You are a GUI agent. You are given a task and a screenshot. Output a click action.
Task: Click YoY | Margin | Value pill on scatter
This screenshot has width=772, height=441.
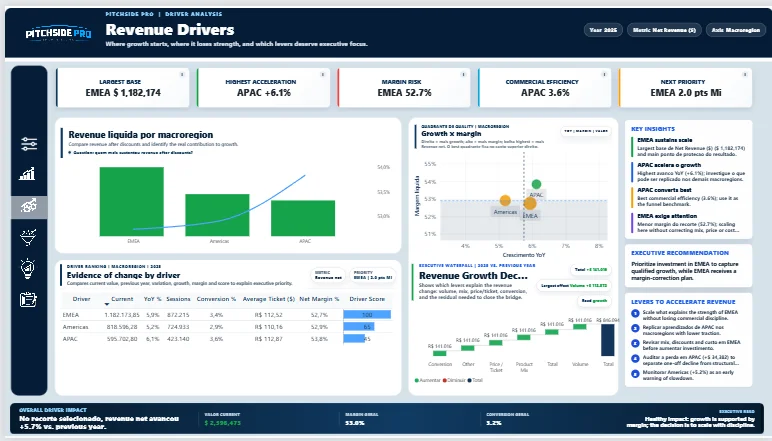click(586, 131)
